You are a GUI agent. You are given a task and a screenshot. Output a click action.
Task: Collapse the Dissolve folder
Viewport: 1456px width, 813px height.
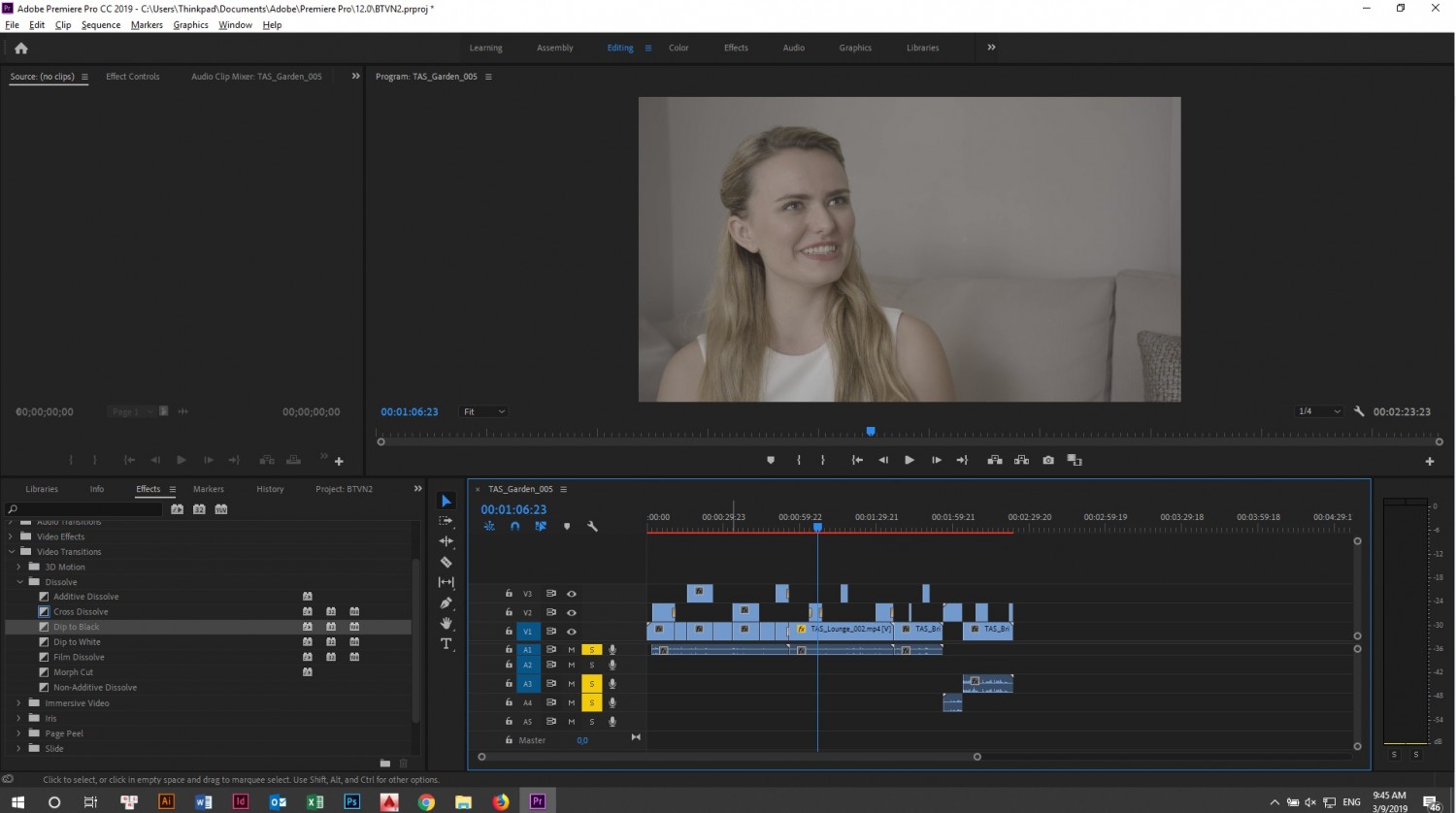pyautogui.click(x=19, y=582)
